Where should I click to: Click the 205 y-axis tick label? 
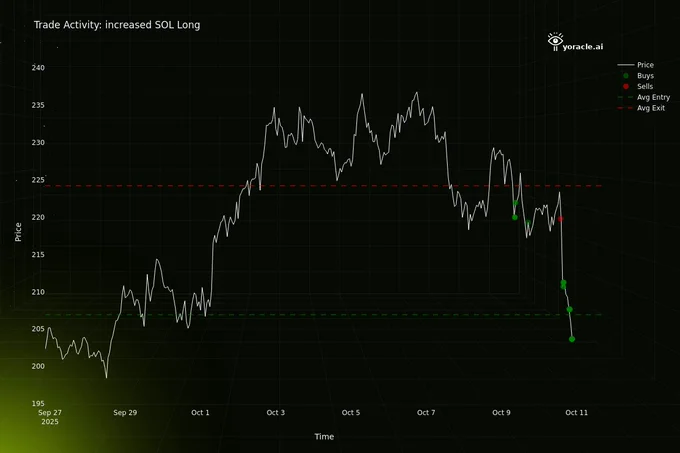pos(38,329)
